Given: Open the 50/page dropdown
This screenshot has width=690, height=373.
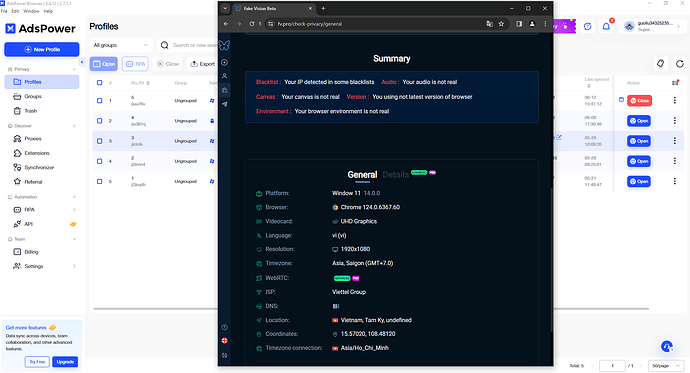Looking at the screenshot, I should coord(666,366).
